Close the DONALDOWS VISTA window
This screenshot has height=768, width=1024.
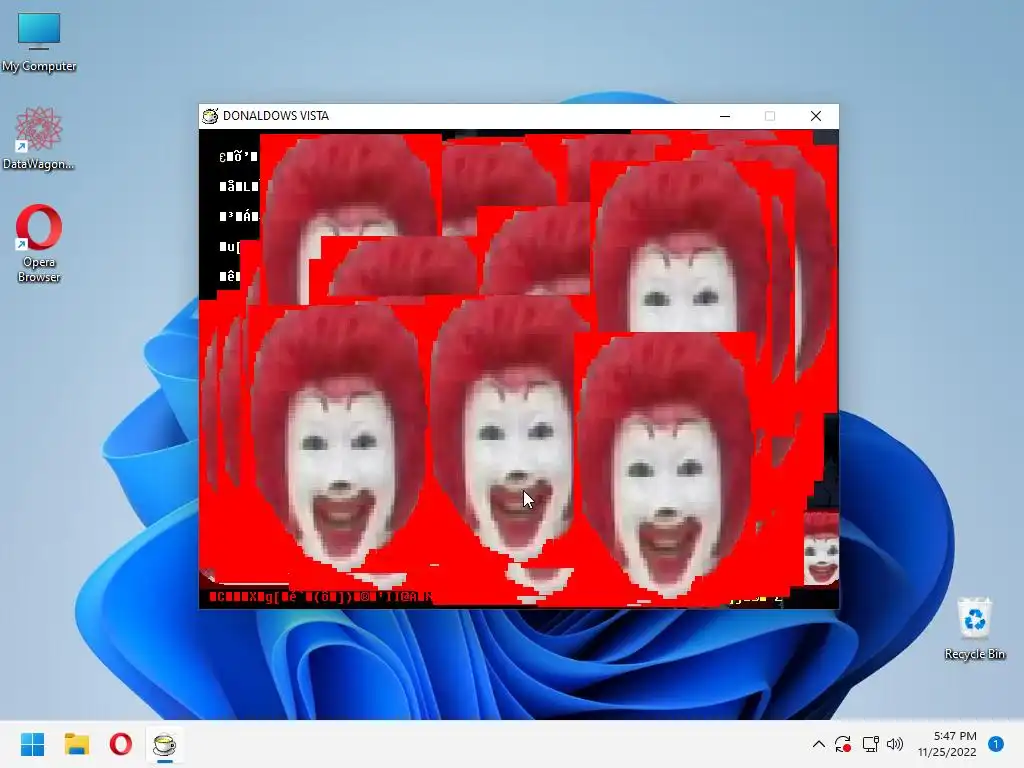(x=816, y=116)
